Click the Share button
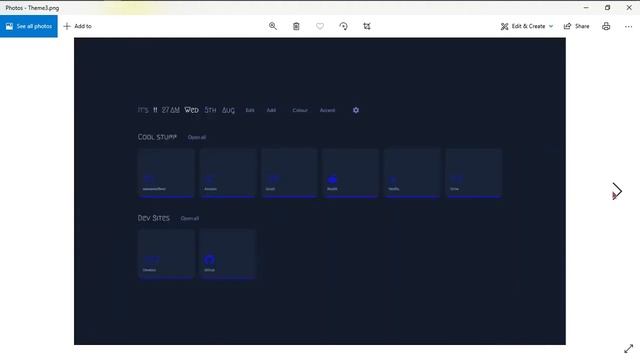 pyautogui.click(x=576, y=26)
